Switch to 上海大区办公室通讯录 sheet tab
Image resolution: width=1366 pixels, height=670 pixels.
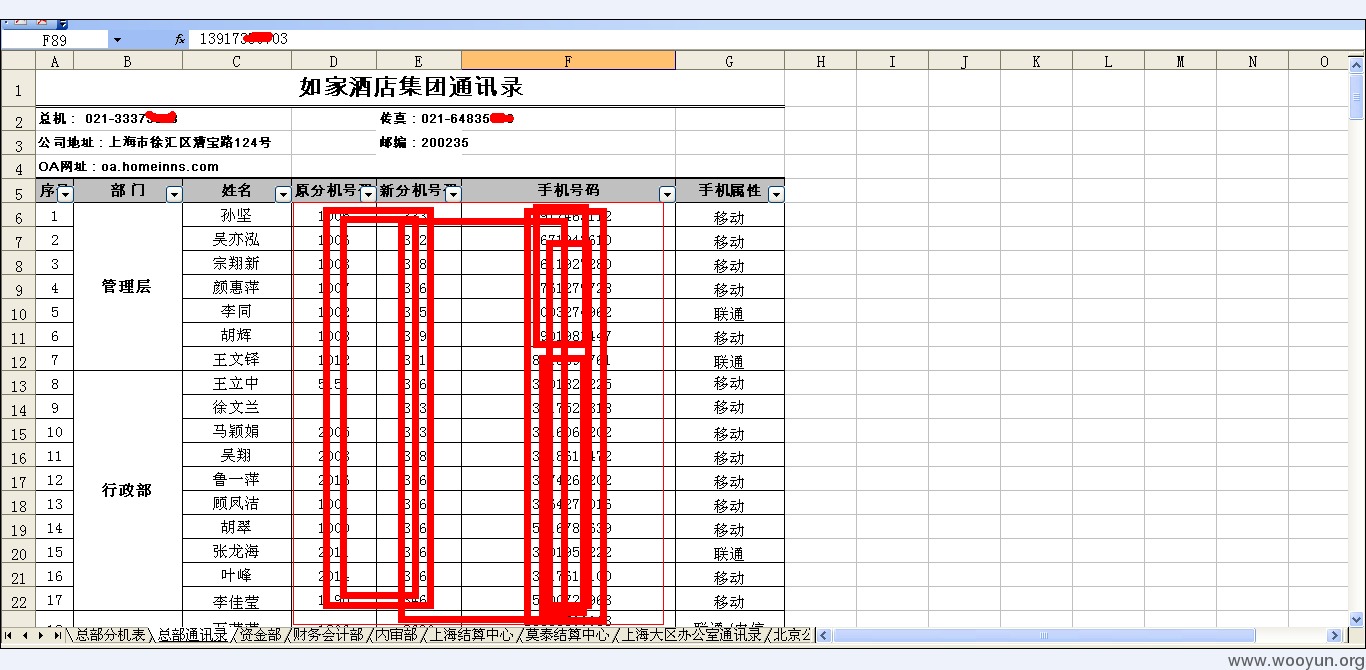pyautogui.click(x=691, y=635)
